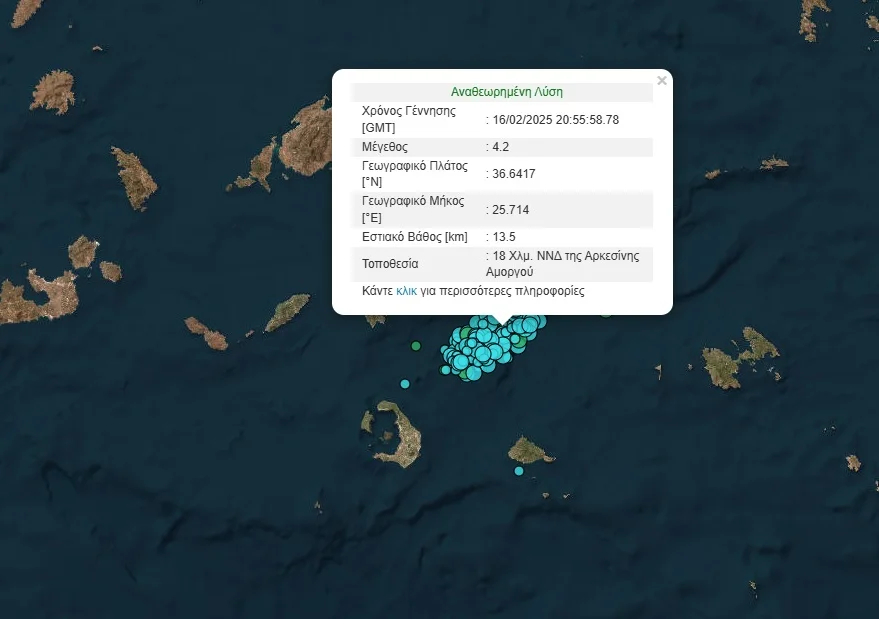
Task: Click the lone cyan marker north of Santorini
Action: 405,384
